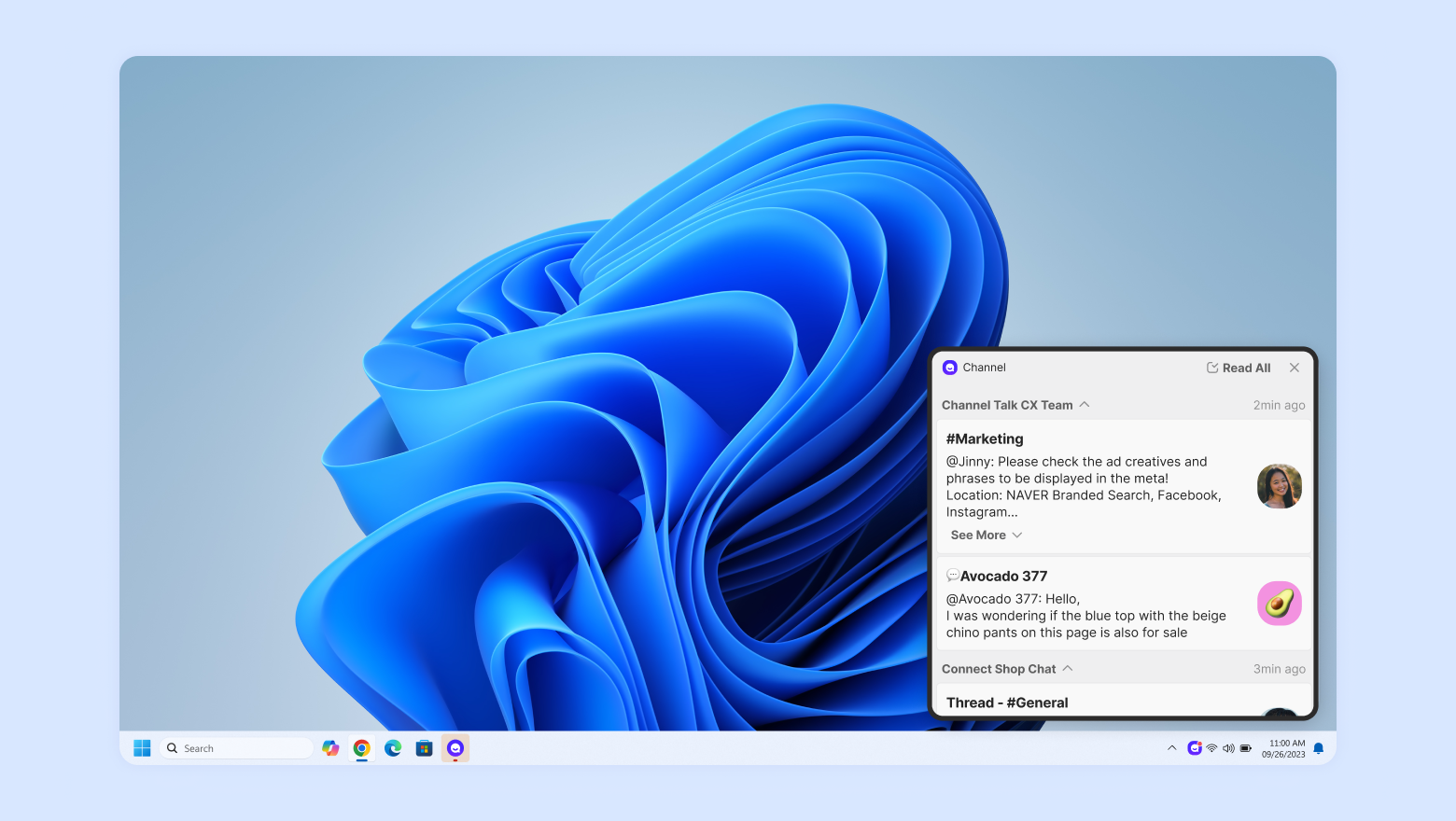Collapse the Connect Shop Chat group
This screenshot has height=821, width=1456.
pyautogui.click(x=1068, y=669)
